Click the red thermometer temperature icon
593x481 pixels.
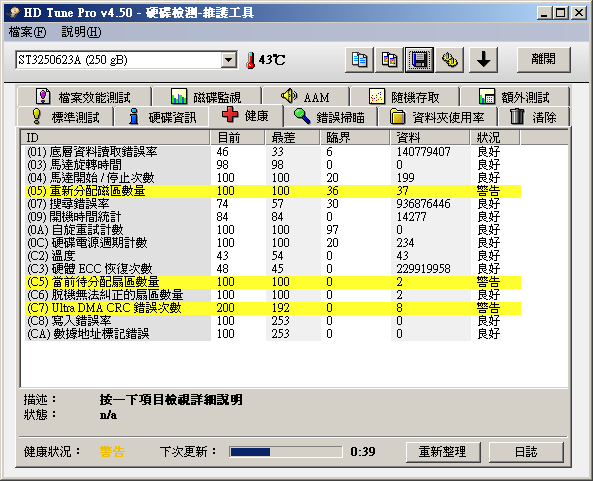(x=250, y=60)
